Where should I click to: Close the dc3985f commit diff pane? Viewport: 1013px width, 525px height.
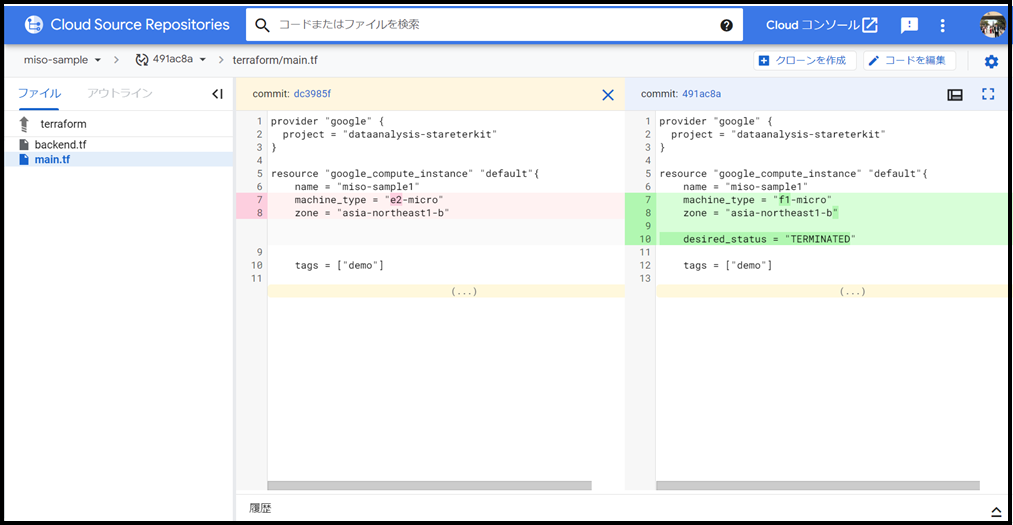pyautogui.click(x=608, y=94)
